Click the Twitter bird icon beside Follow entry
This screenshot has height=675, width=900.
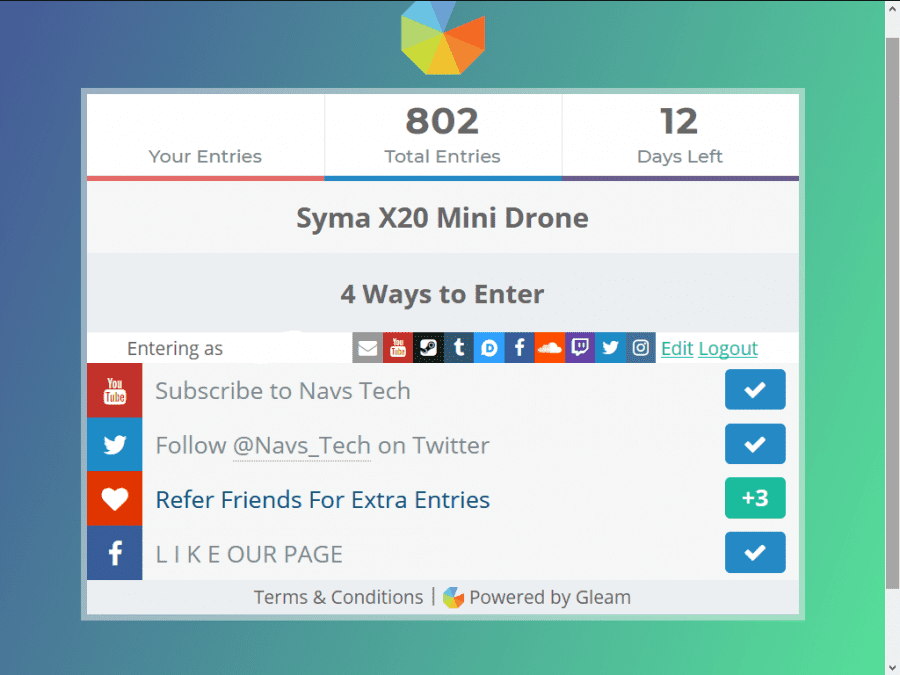(x=115, y=445)
